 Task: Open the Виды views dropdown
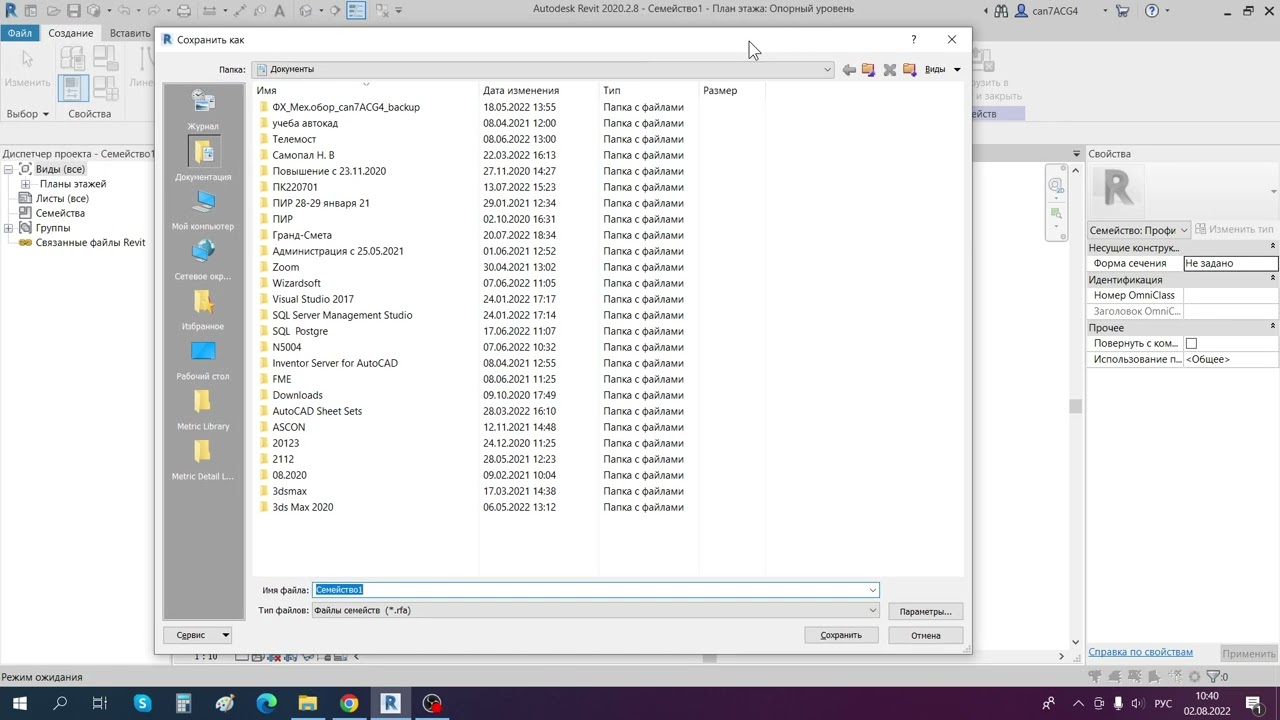[942, 69]
